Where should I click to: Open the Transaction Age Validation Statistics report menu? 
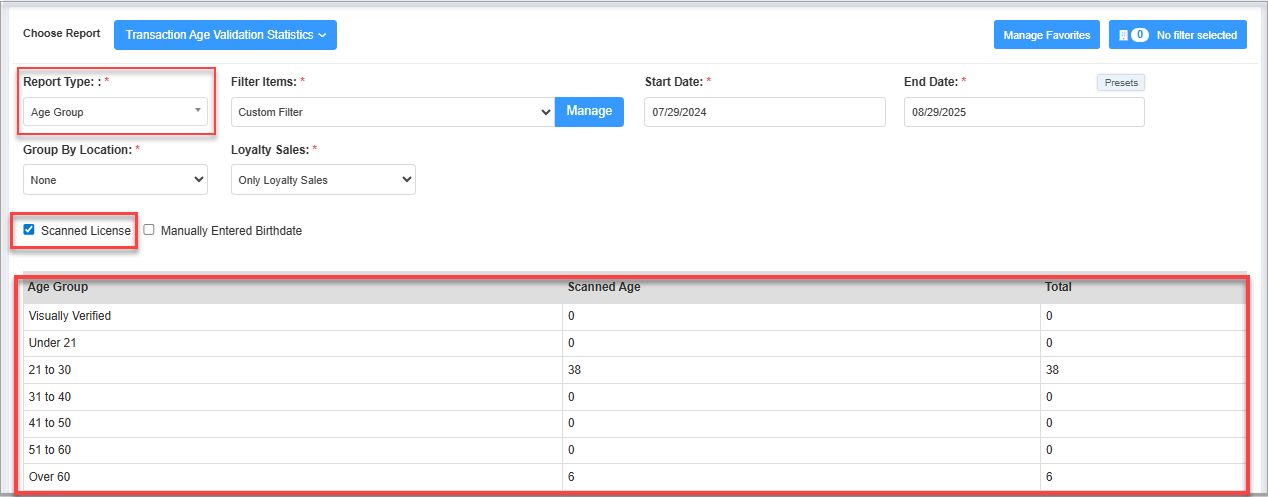tap(225, 35)
